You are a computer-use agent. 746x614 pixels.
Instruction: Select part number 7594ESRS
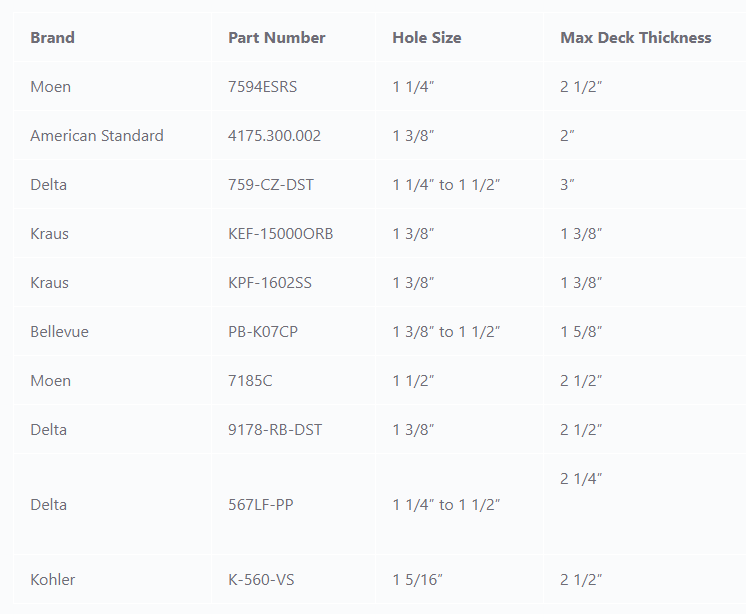tap(263, 87)
